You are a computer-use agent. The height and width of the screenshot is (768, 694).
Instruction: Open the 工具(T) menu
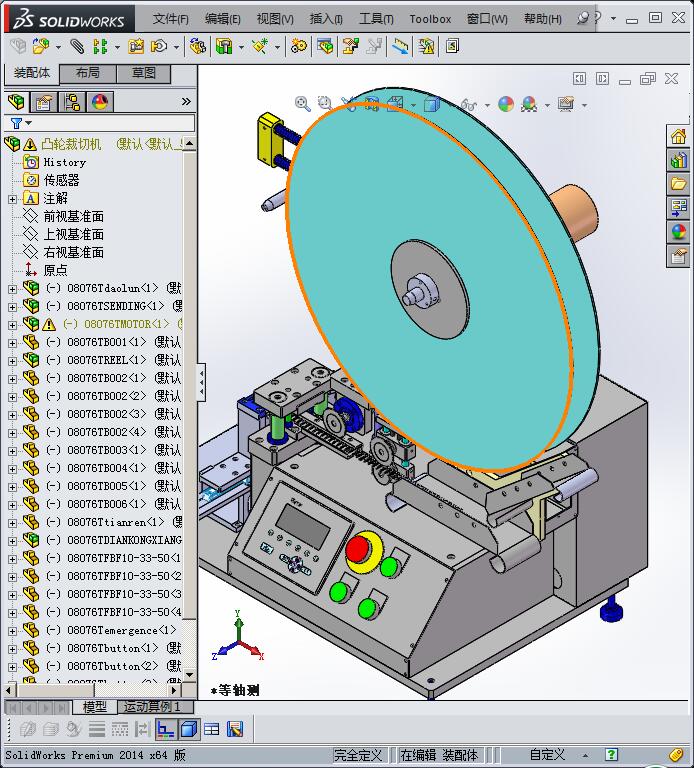coord(376,19)
